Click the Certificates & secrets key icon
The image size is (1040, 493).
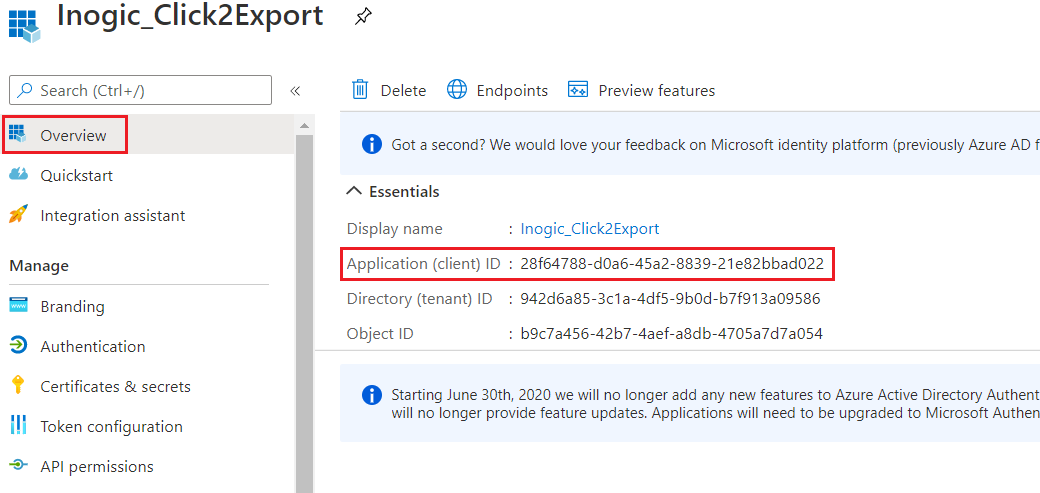click(18, 386)
